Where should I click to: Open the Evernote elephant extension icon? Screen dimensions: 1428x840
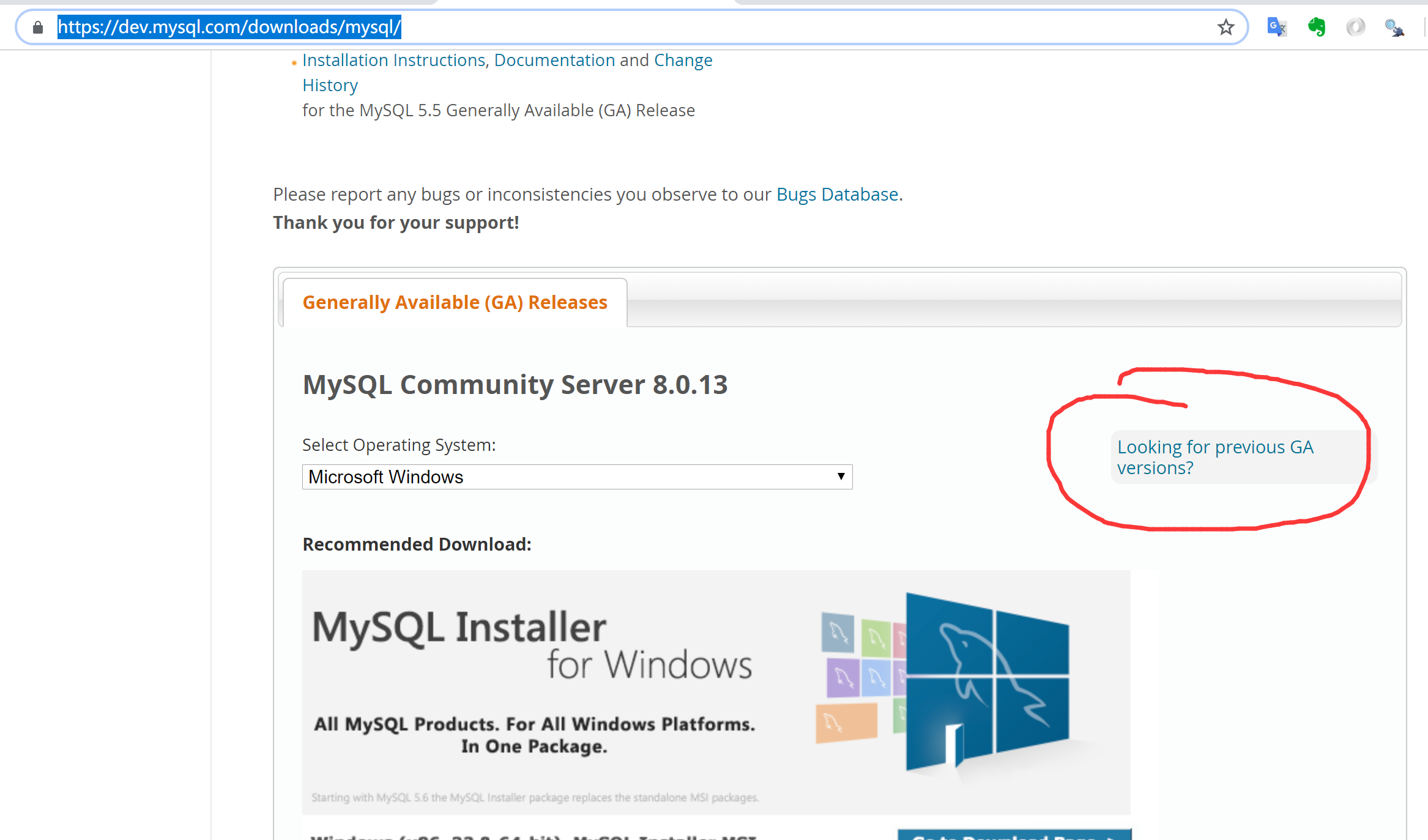(x=1317, y=28)
